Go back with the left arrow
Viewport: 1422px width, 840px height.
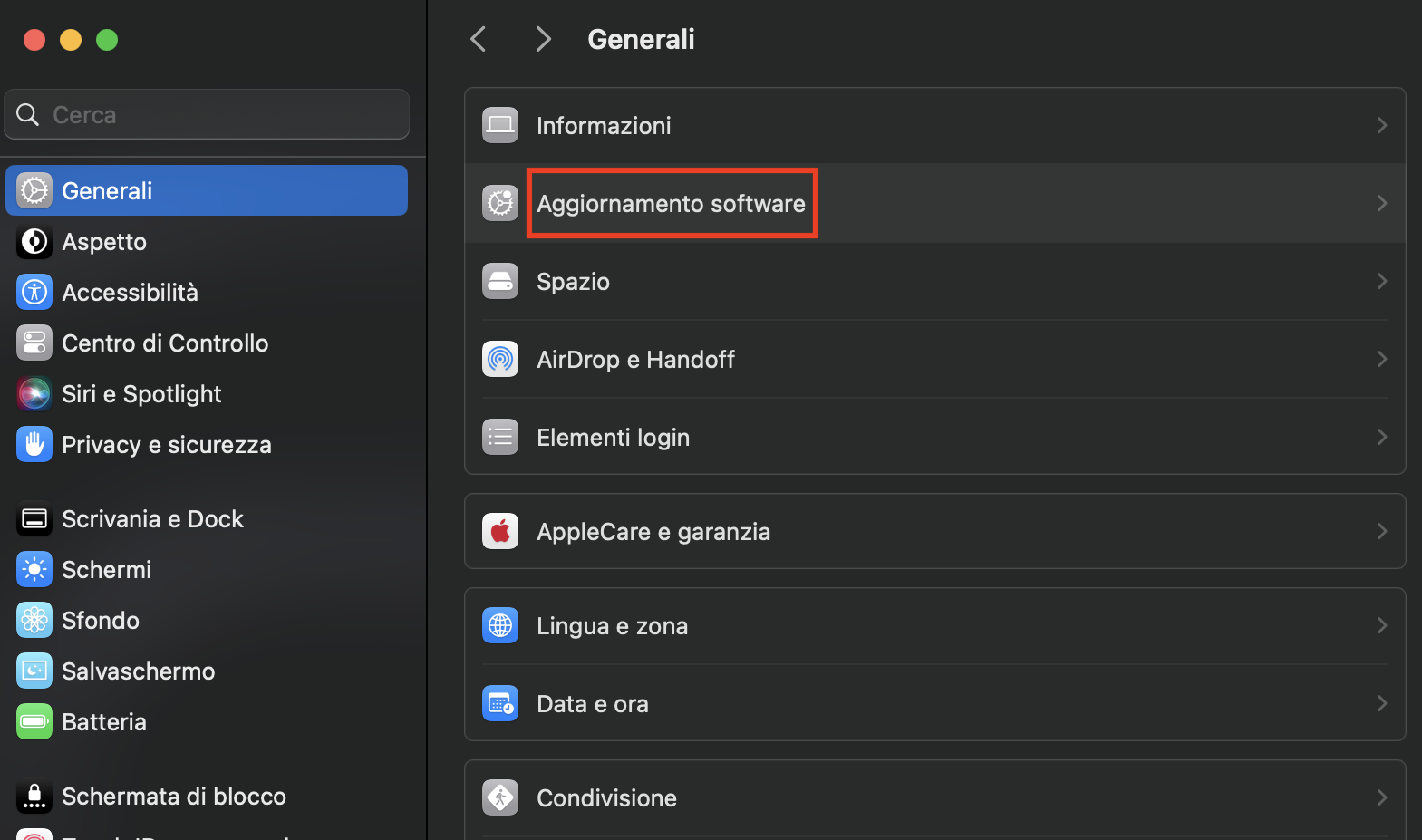click(x=479, y=39)
